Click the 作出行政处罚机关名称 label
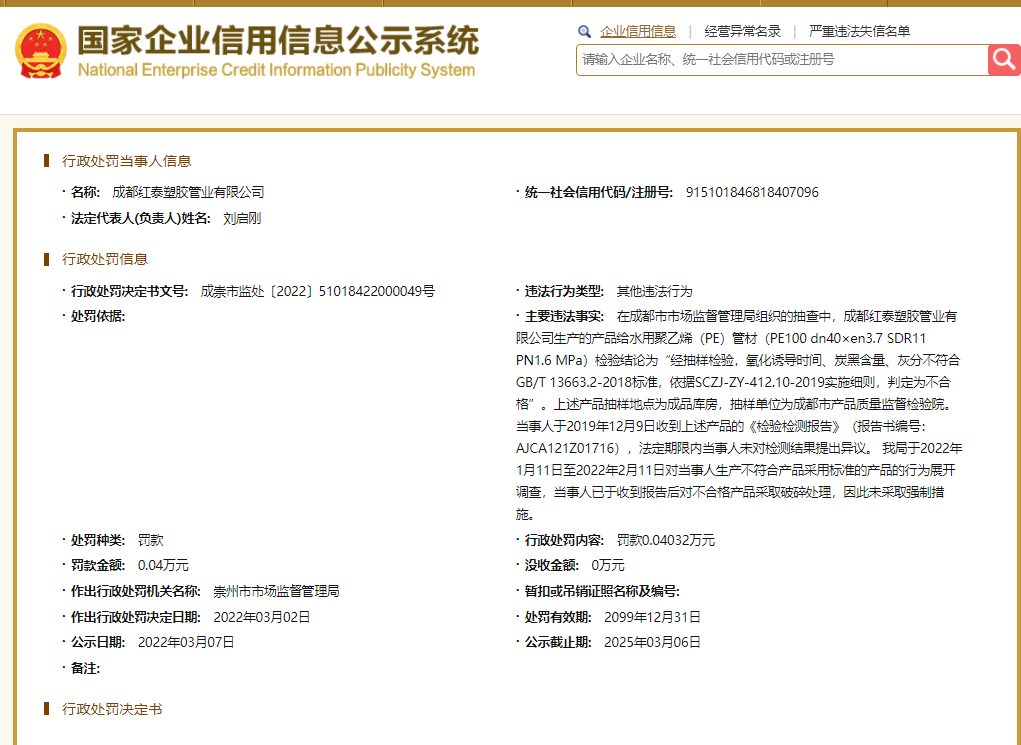 click(x=135, y=591)
